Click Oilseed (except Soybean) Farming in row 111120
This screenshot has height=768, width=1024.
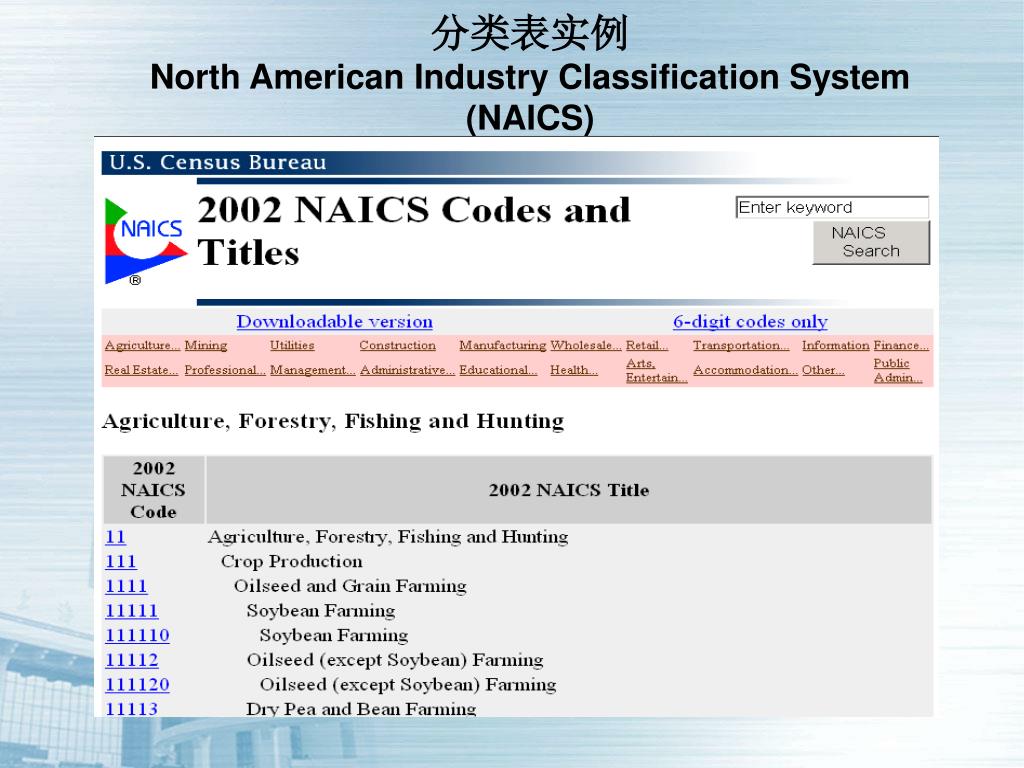click(408, 685)
